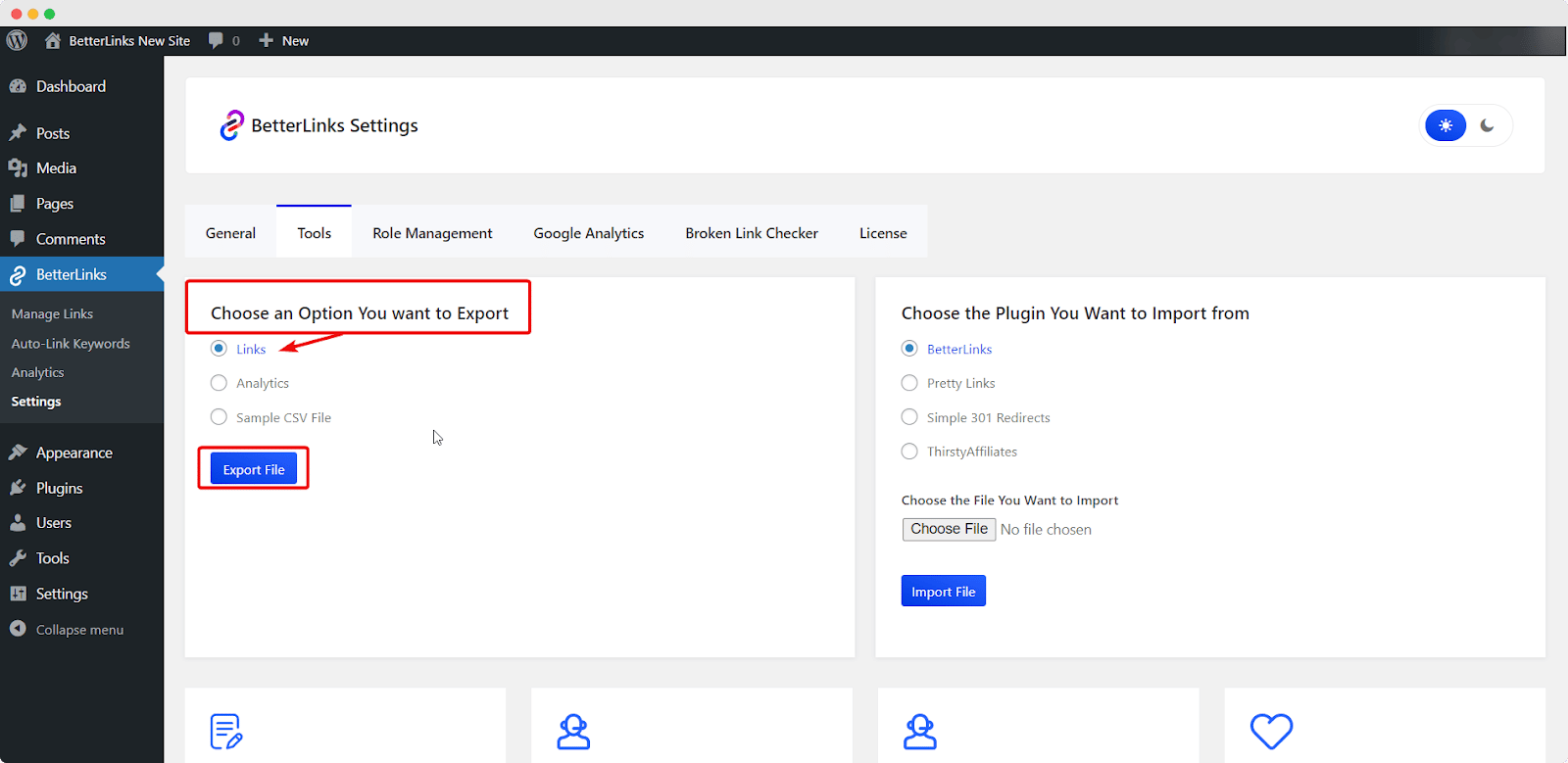The image size is (1568, 763).
Task: Open the BetterLinks Analytics submenu item
Action: [37, 372]
